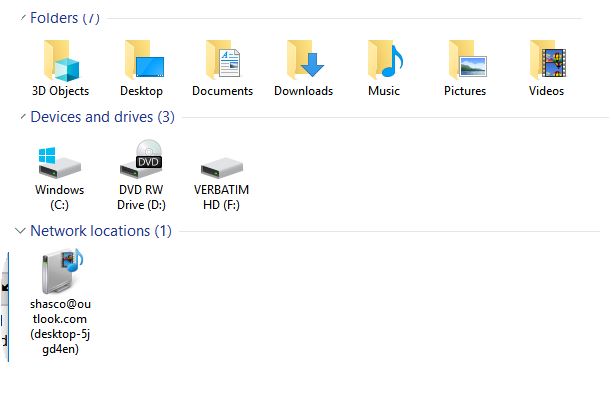The height and width of the screenshot is (396, 612).
Task: Open the Music folder icon
Action: 385,60
